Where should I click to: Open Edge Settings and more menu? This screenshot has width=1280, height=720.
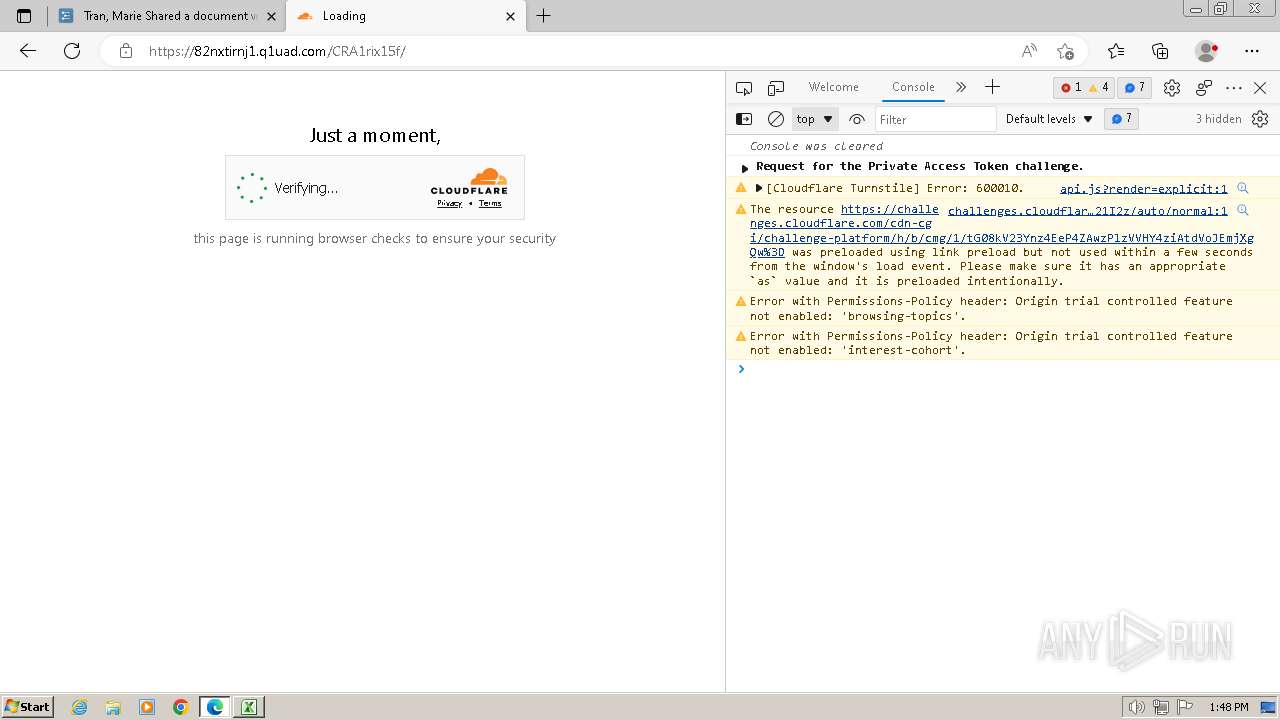tap(1252, 51)
